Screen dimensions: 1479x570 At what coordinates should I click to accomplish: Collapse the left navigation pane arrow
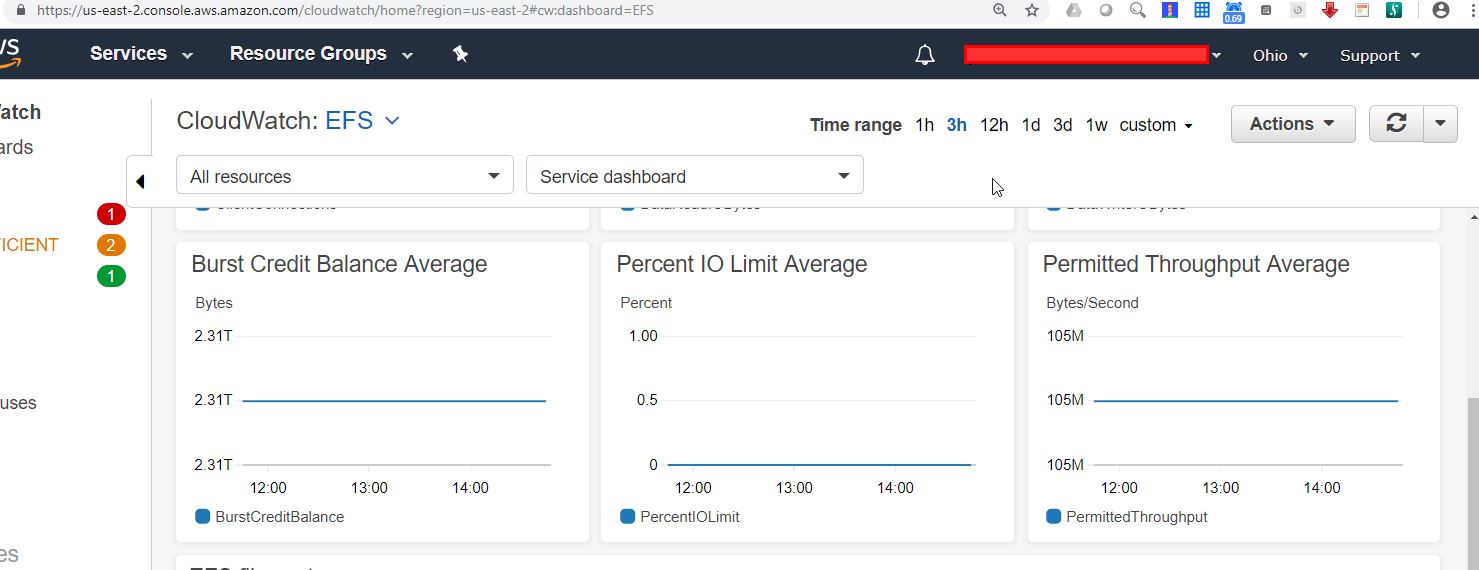click(x=140, y=181)
